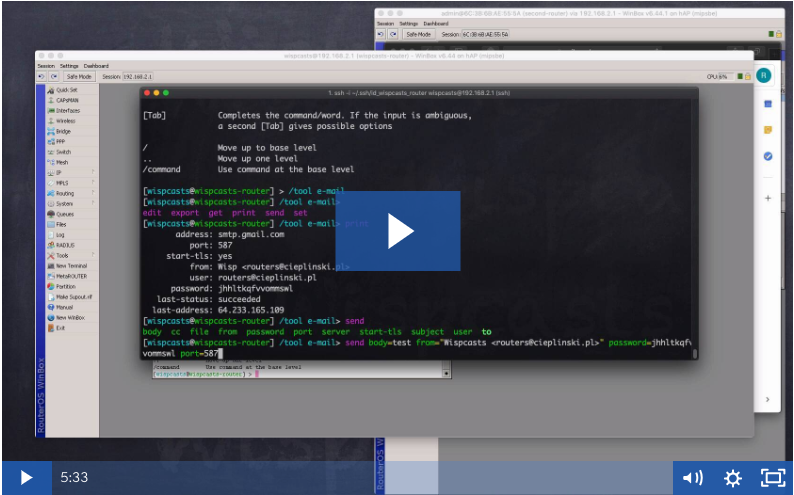The width and height of the screenshot is (794, 495).
Task: Open Interfaces in WinBox sidebar
Action: tap(68, 110)
